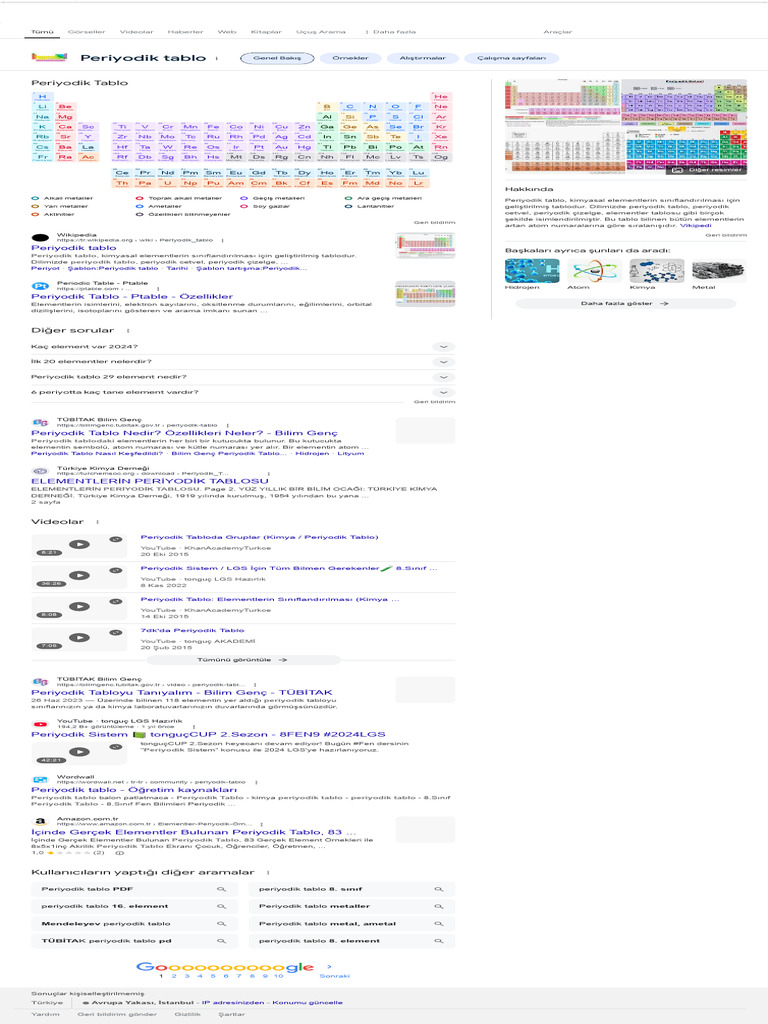Search related 'Mendeleyev periyodik tablo'
Viewport: 768px width, 1024px height.
pos(134,924)
